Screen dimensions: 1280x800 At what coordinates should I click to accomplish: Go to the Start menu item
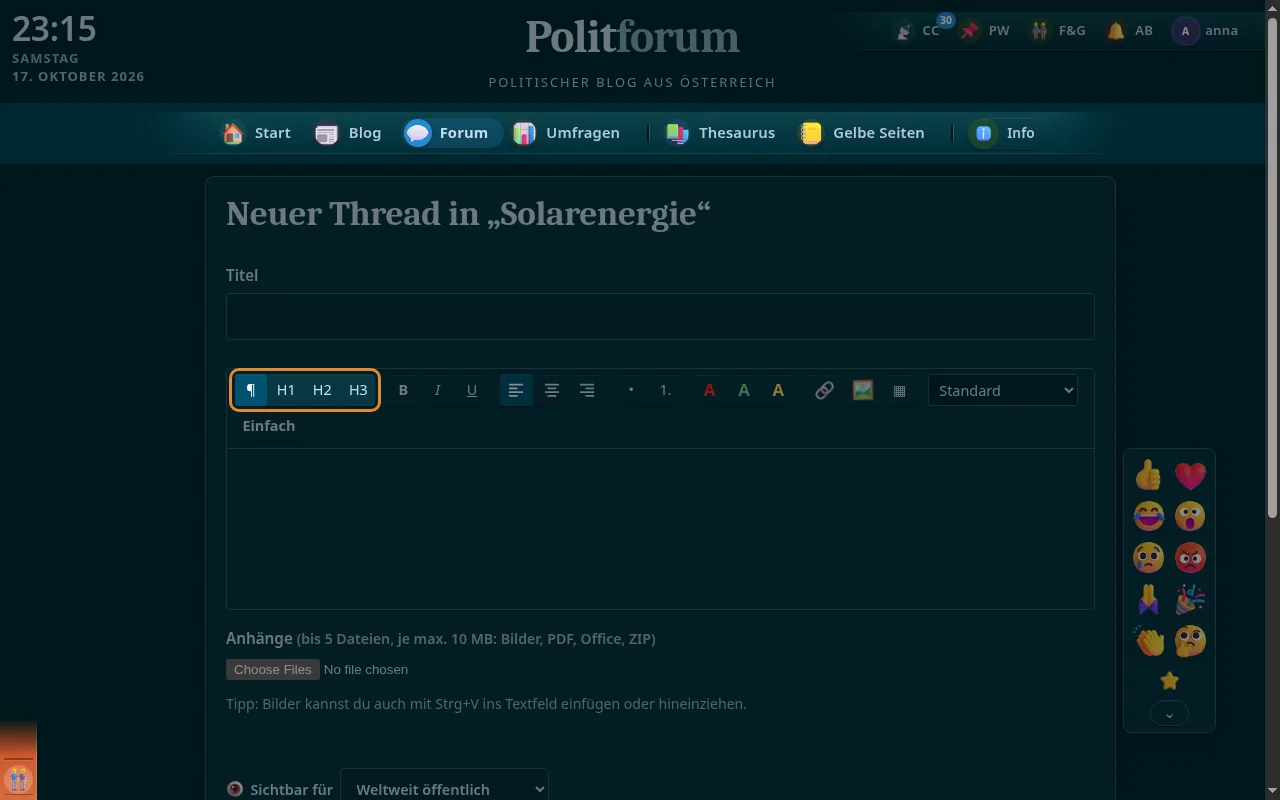(x=256, y=133)
